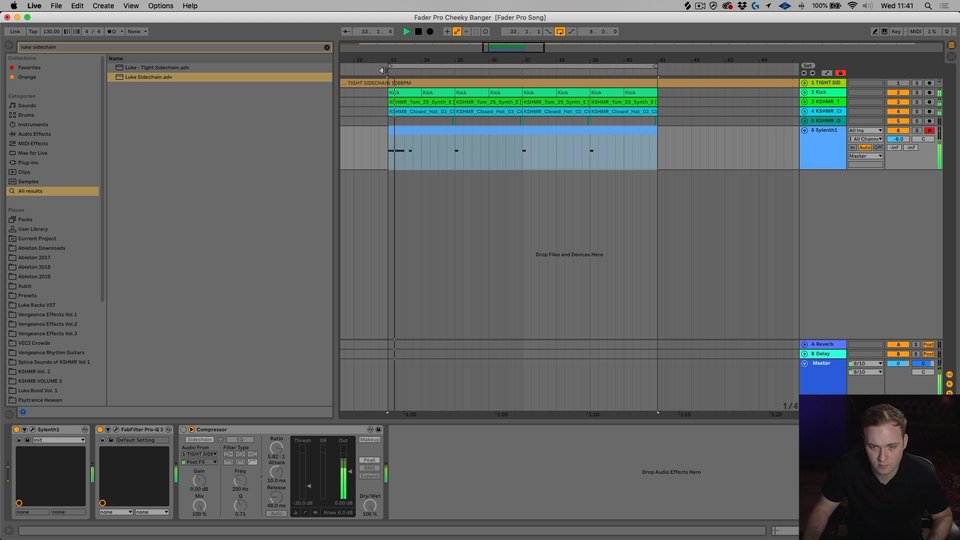The width and height of the screenshot is (960, 540).
Task: Open the quantization None dropdown
Action: [137, 31]
